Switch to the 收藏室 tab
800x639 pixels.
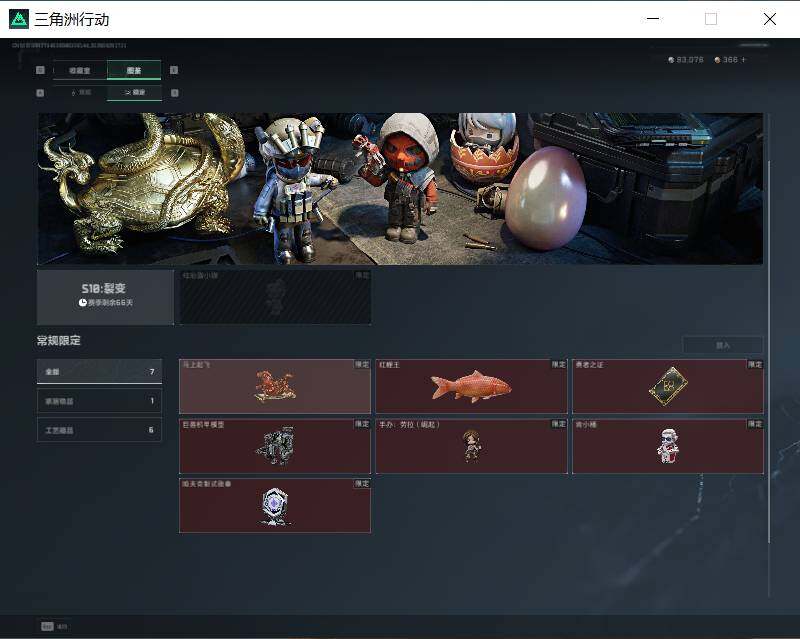[80, 70]
